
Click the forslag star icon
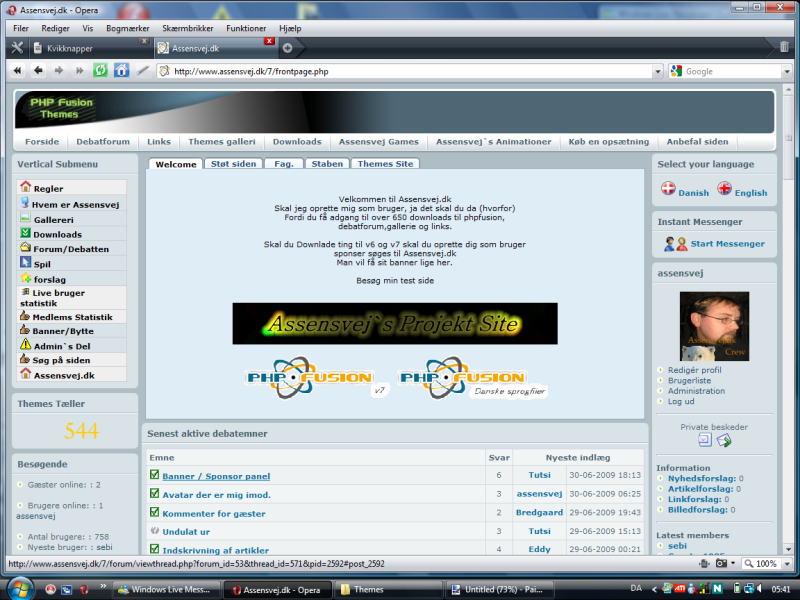coord(26,278)
